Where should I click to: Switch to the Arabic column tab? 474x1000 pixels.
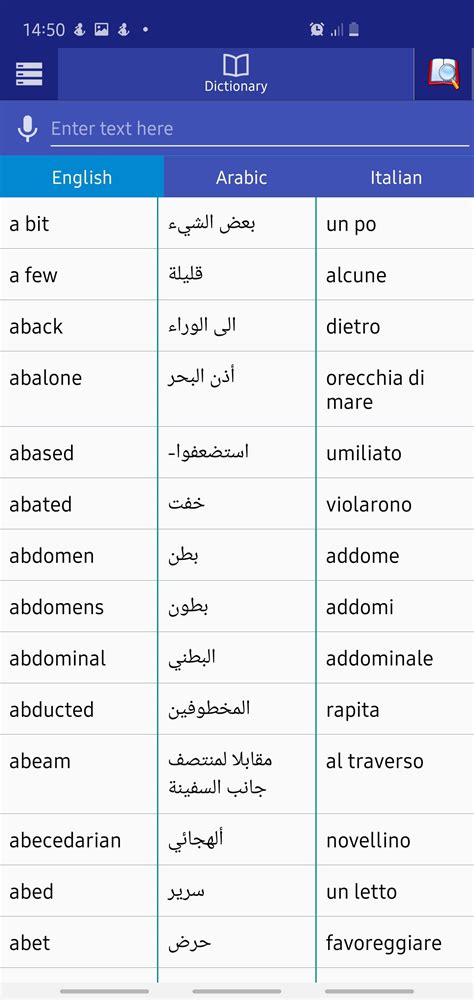(241, 177)
